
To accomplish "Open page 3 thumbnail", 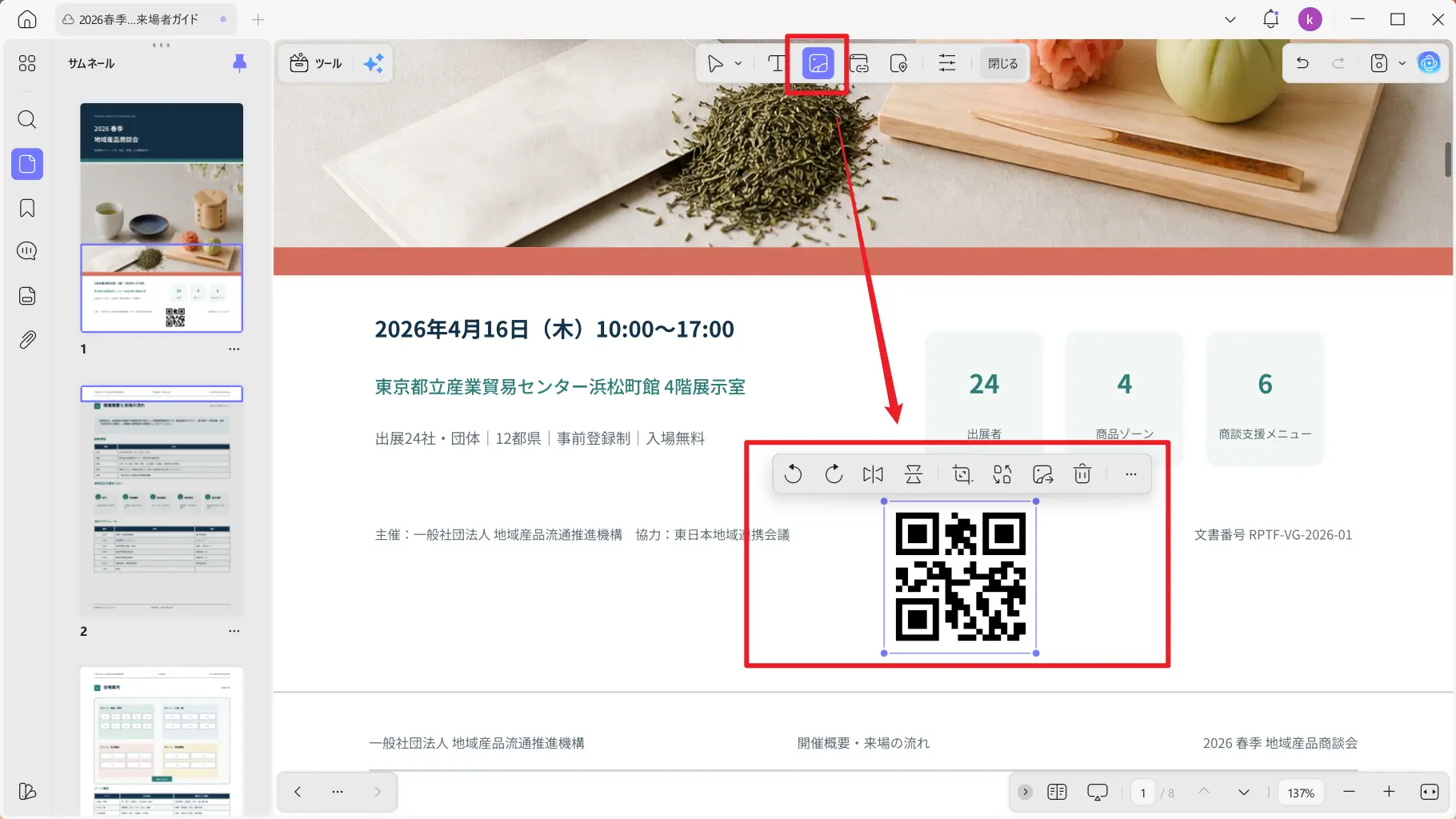I will [162, 741].
